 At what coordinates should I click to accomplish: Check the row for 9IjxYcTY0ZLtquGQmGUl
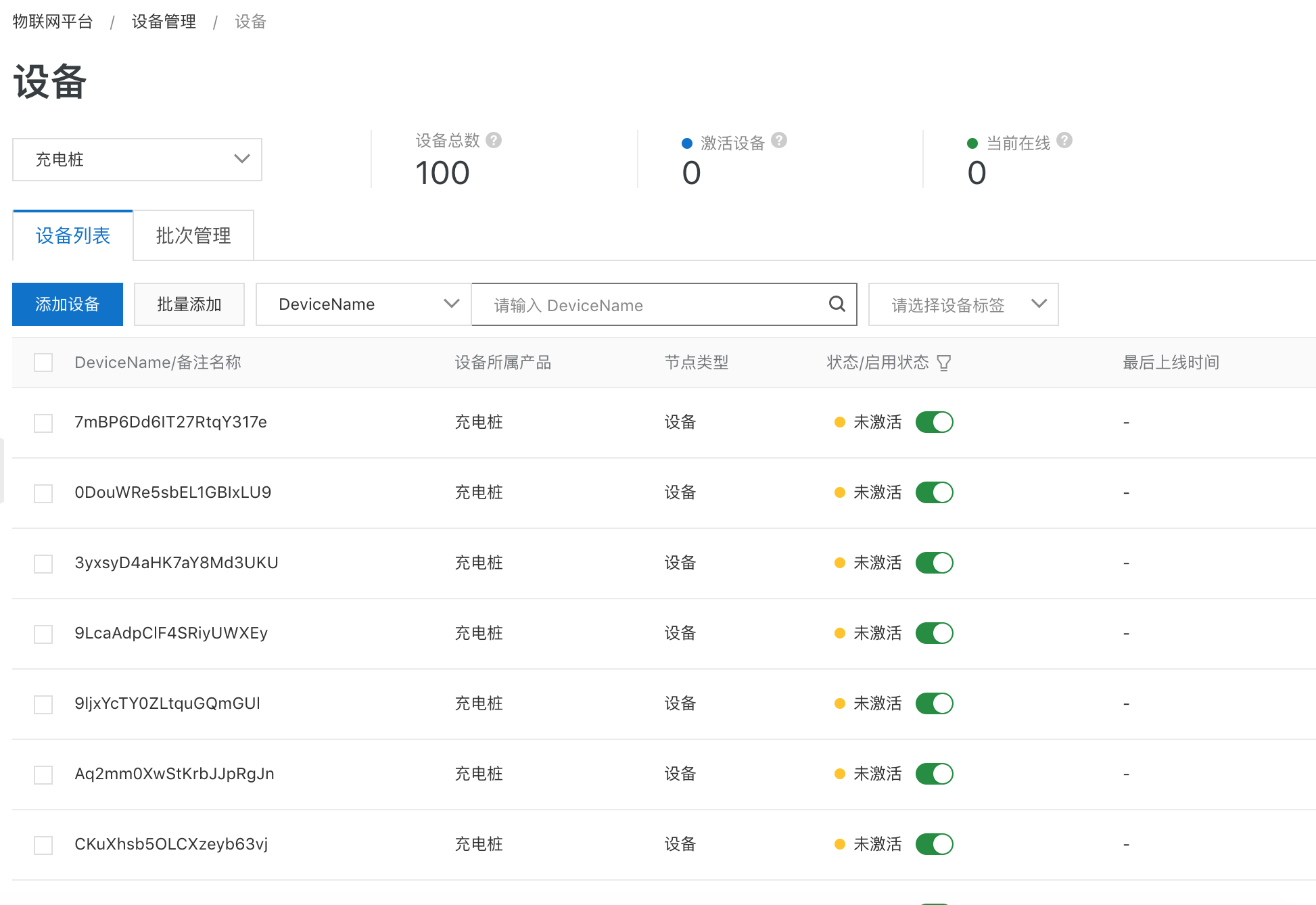43,705
